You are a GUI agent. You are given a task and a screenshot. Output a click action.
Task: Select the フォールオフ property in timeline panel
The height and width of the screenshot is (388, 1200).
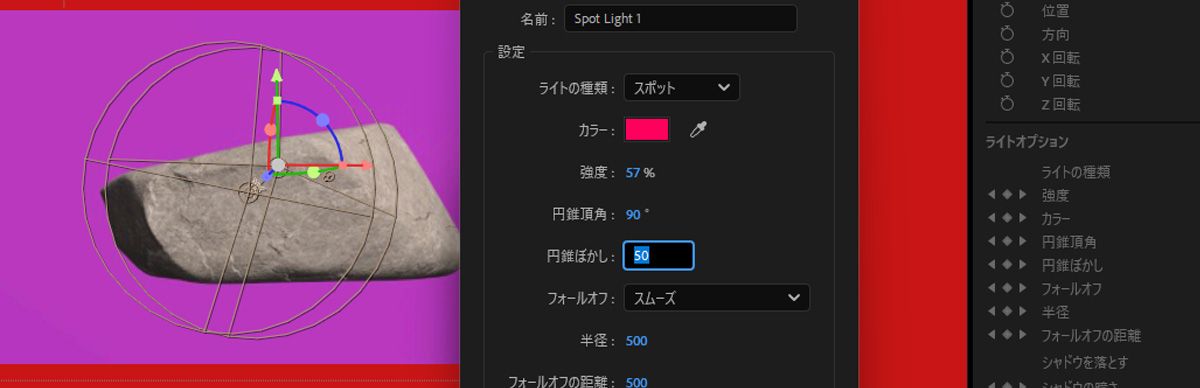point(1071,288)
